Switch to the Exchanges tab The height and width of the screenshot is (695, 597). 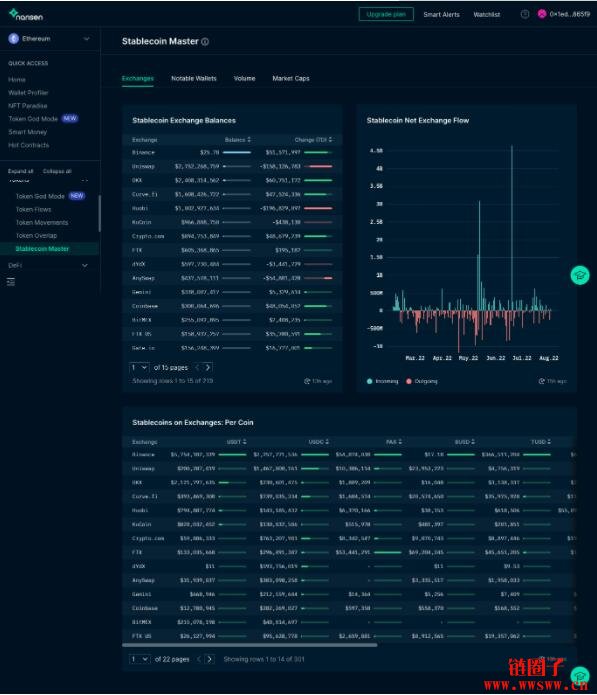click(x=137, y=78)
